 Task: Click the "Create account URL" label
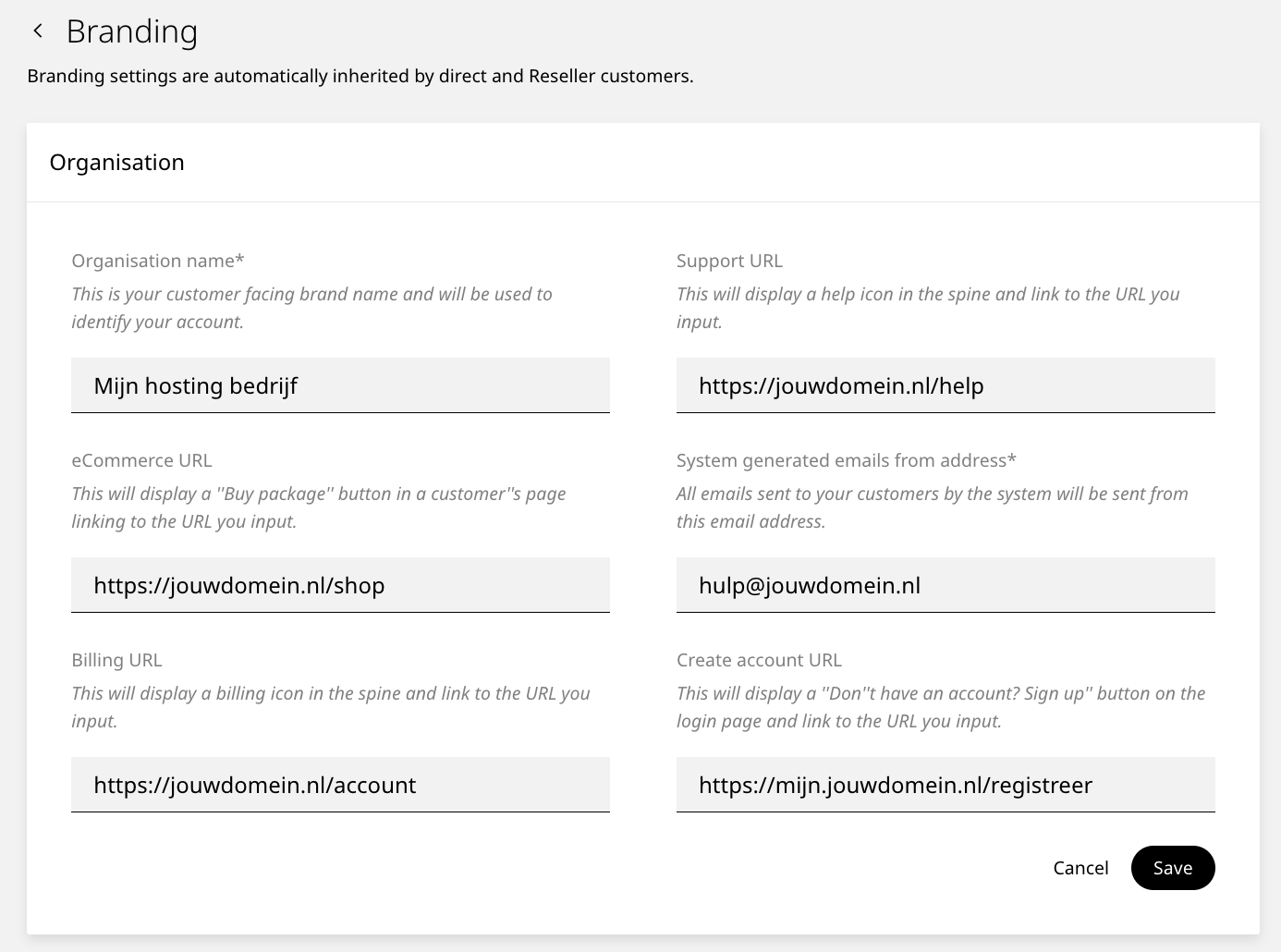[x=759, y=660]
